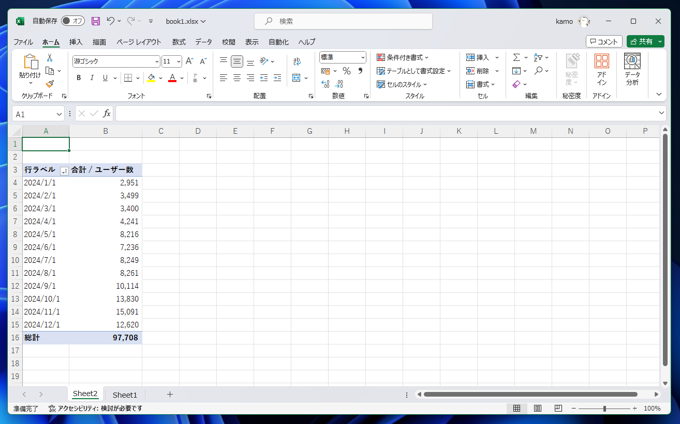Collapse the ribbon with chevron

[659, 95]
